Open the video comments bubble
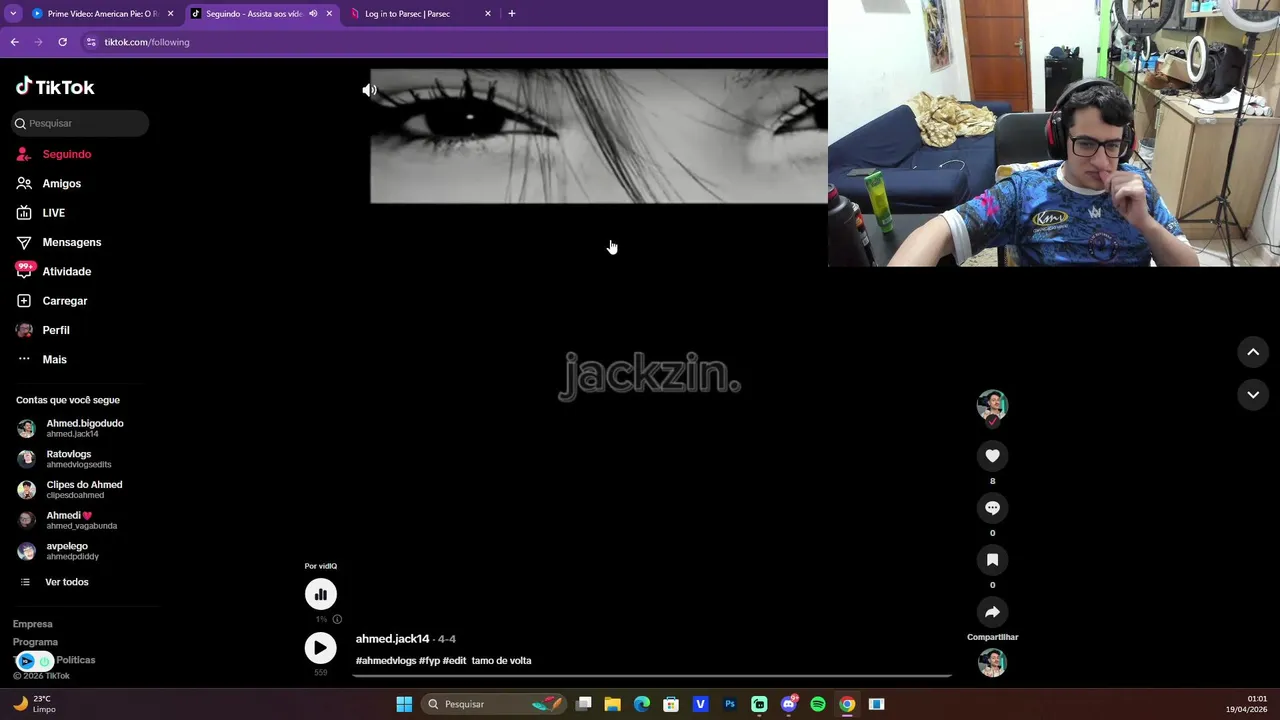The image size is (1280, 720). tap(992, 508)
